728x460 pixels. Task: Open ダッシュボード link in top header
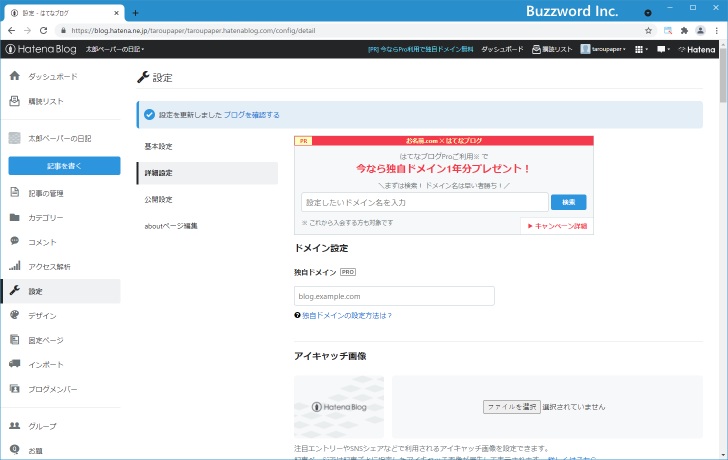(x=502, y=49)
